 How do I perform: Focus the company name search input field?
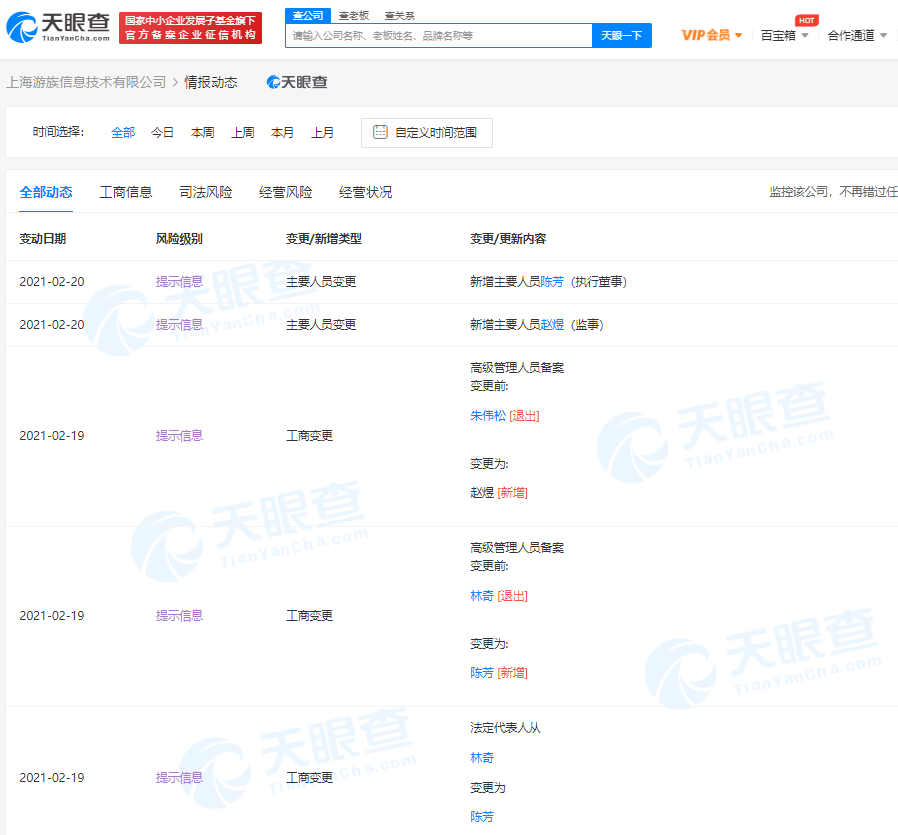click(438, 35)
